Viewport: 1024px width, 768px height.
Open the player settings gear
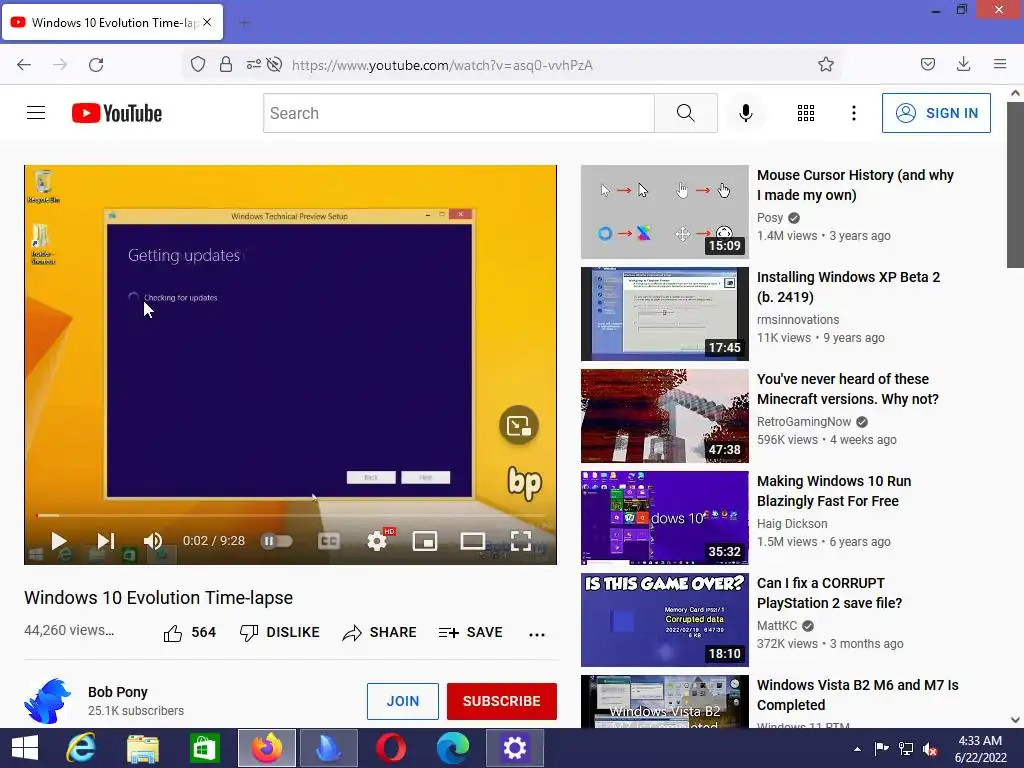tap(377, 541)
